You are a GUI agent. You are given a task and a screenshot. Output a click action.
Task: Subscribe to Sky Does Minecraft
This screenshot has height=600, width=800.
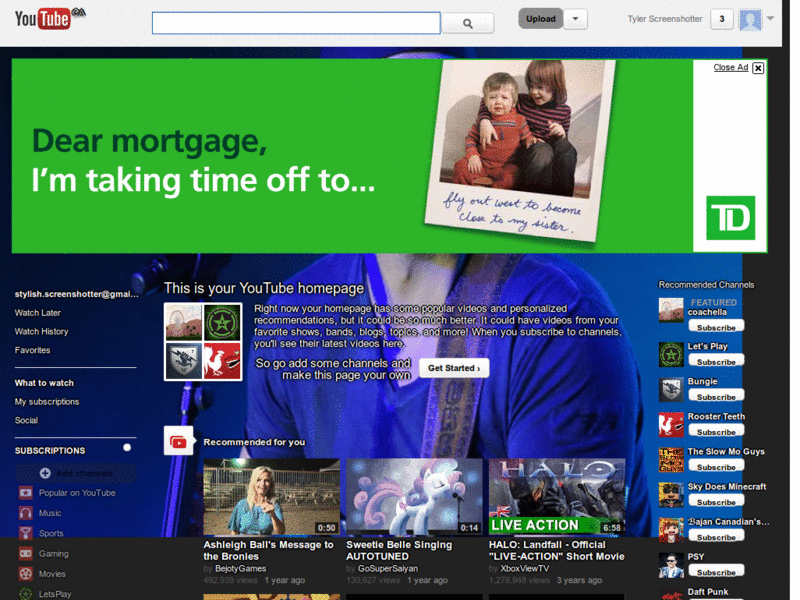click(x=716, y=502)
